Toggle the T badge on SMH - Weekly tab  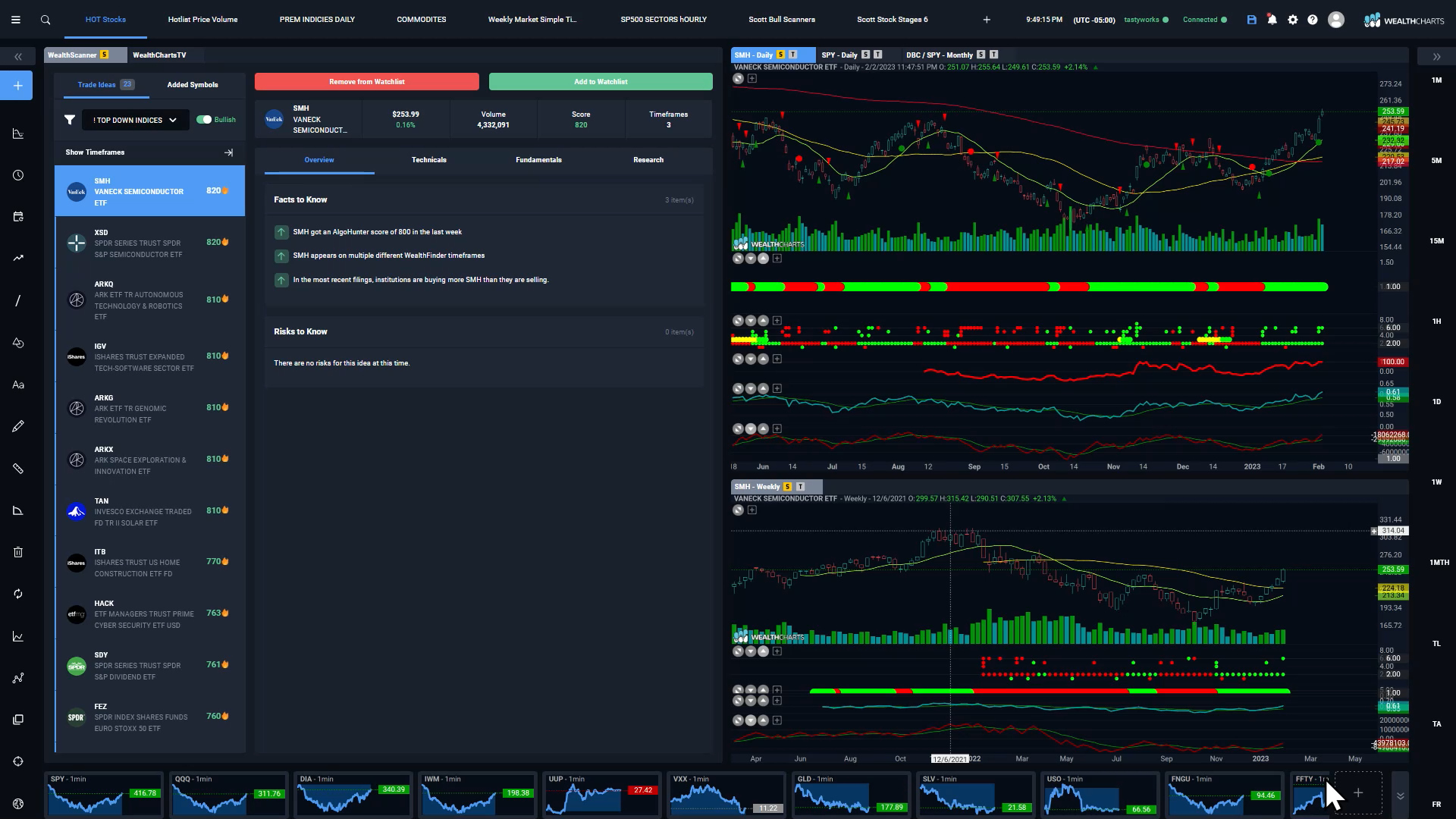coord(800,487)
